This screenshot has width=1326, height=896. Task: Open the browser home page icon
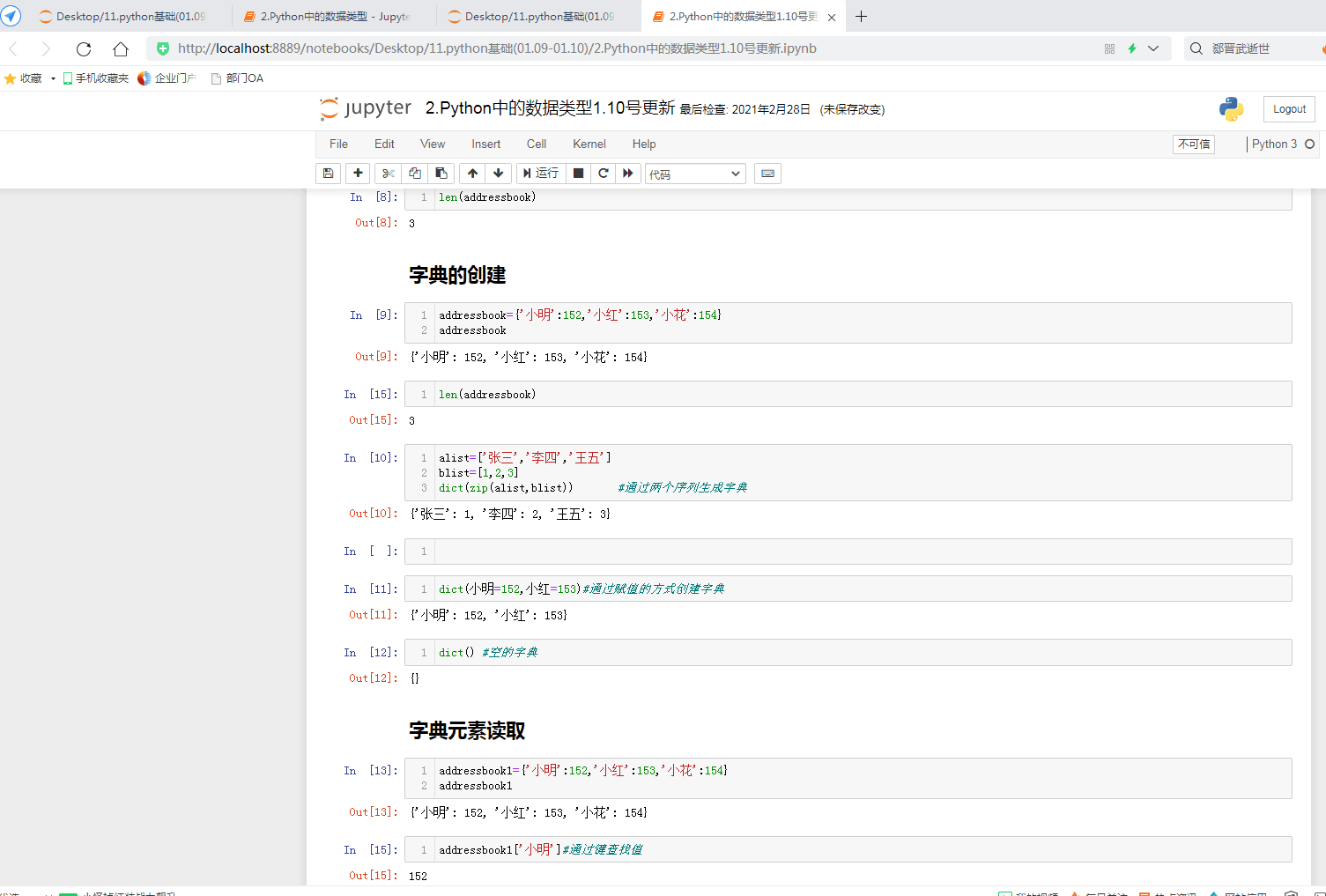[x=121, y=48]
